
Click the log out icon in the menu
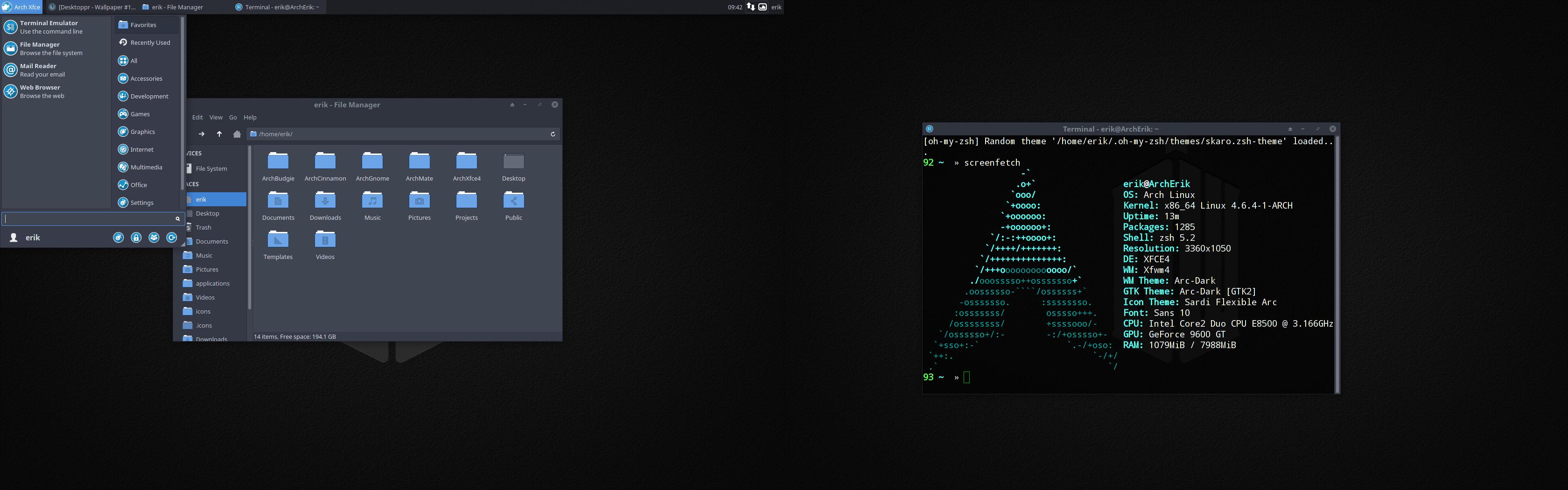point(172,238)
